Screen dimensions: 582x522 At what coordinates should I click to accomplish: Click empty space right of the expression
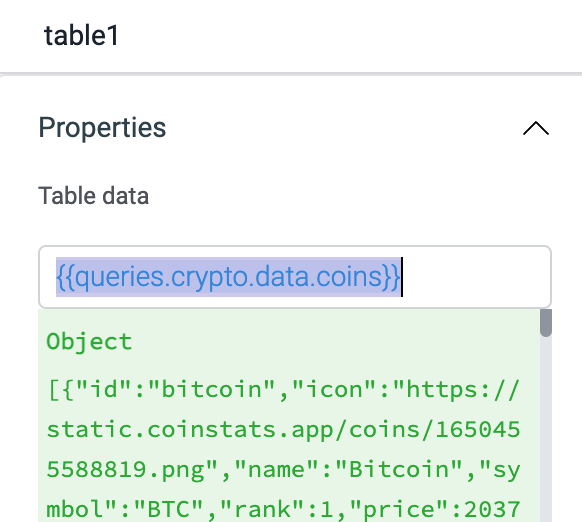pyautogui.click(x=475, y=277)
